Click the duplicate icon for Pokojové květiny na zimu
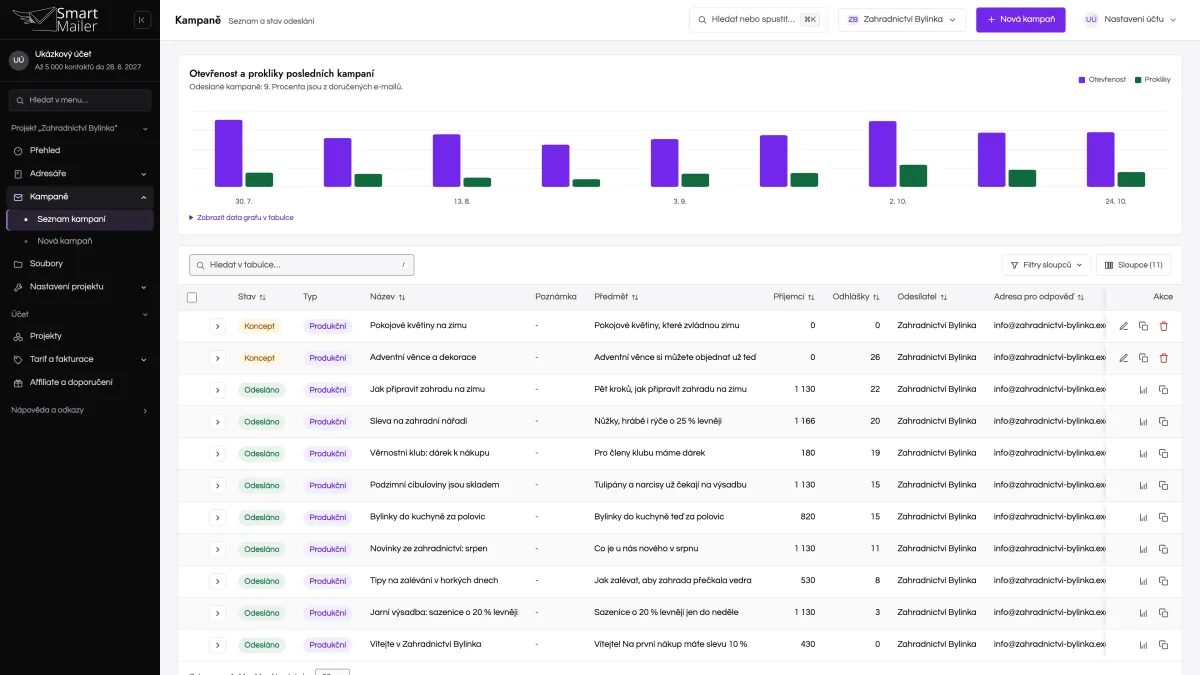Screen dimensions: 1200x675 (x=1143, y=326)
